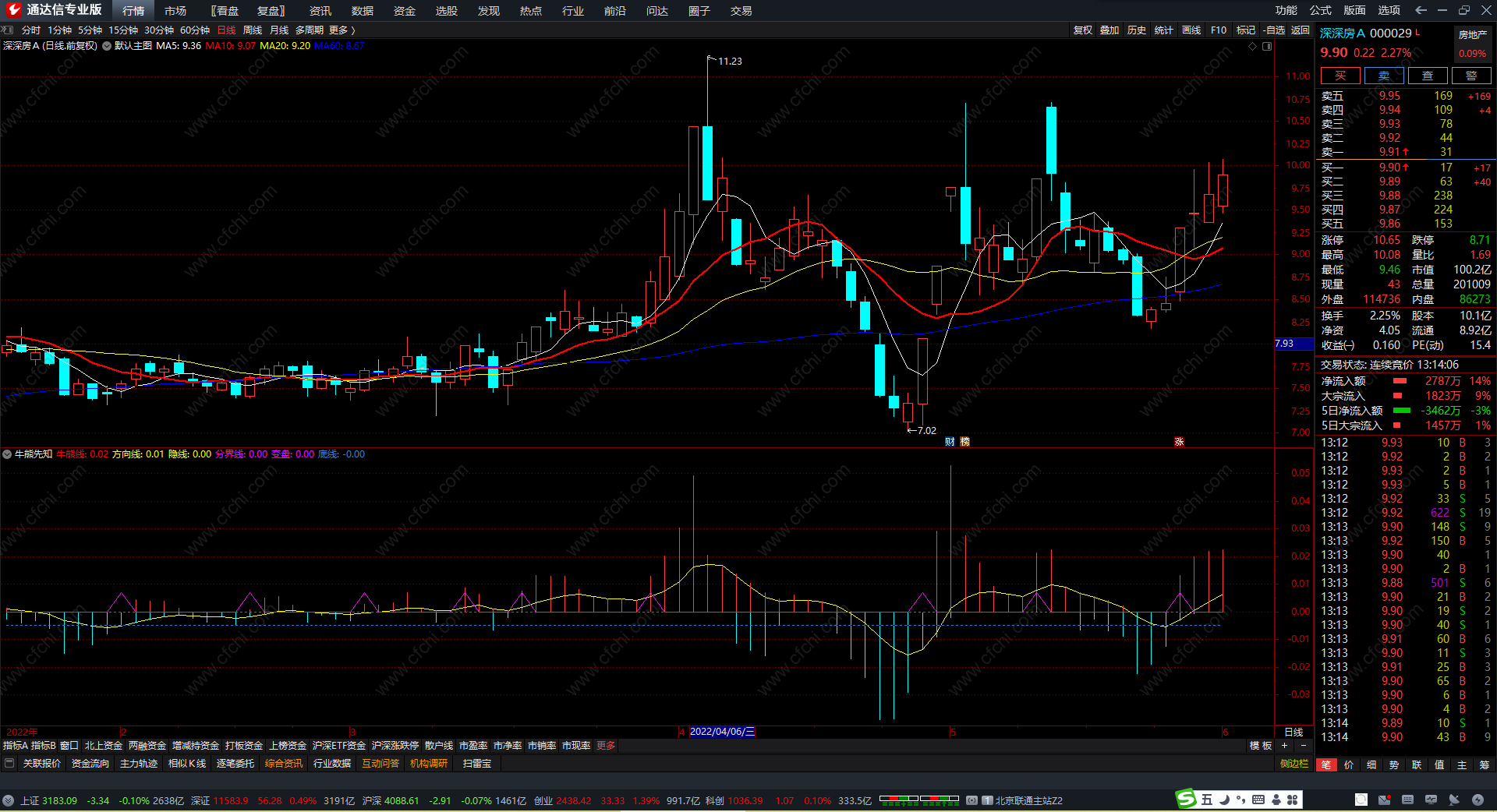Expand the status bar round arrow icon
This screenshot has height=812, width=1497.
[8, 800]
